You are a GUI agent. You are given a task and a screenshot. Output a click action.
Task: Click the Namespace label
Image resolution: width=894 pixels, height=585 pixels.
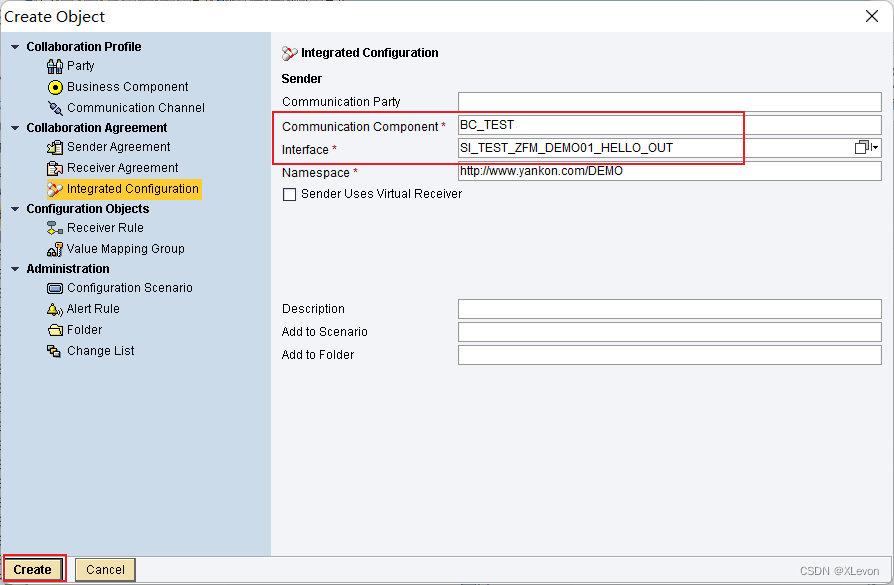316,173
